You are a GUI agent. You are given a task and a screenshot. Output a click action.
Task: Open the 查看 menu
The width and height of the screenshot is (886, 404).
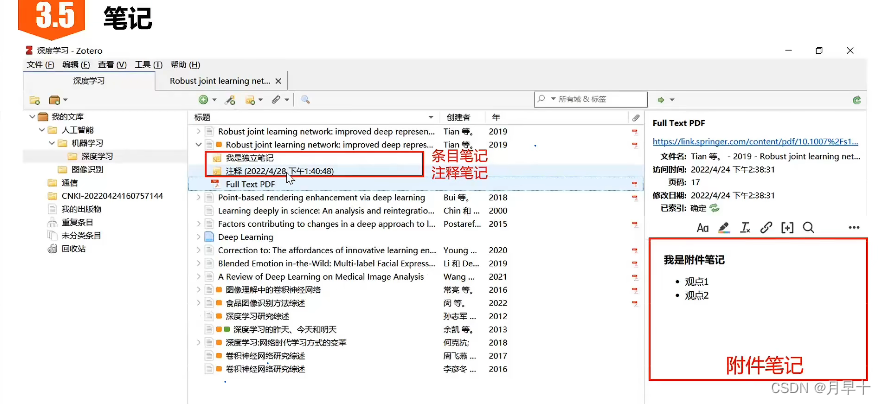click(x=112, y=64)
